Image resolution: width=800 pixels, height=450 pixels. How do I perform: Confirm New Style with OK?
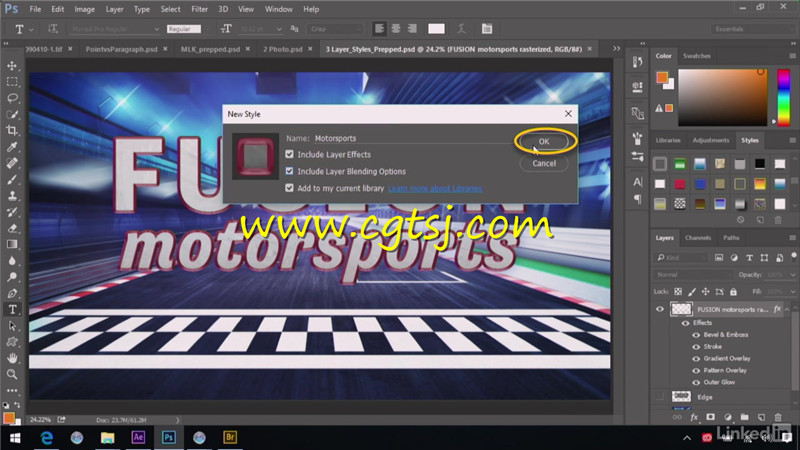pos(544,141)
